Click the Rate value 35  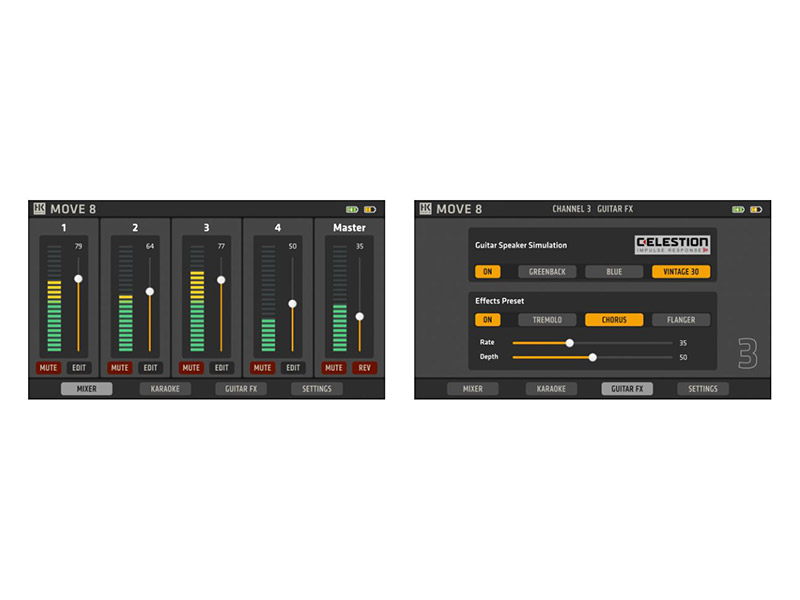pyautogui.click(x=683, y=343)
